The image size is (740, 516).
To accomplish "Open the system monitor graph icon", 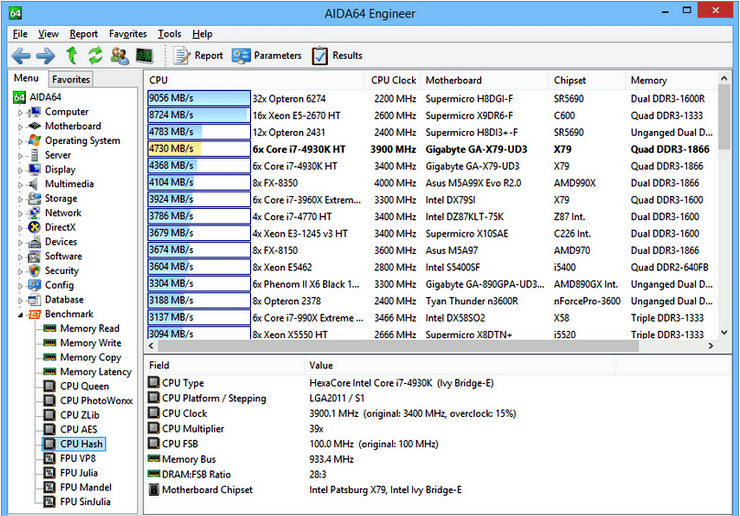I will tap(144, 56).
